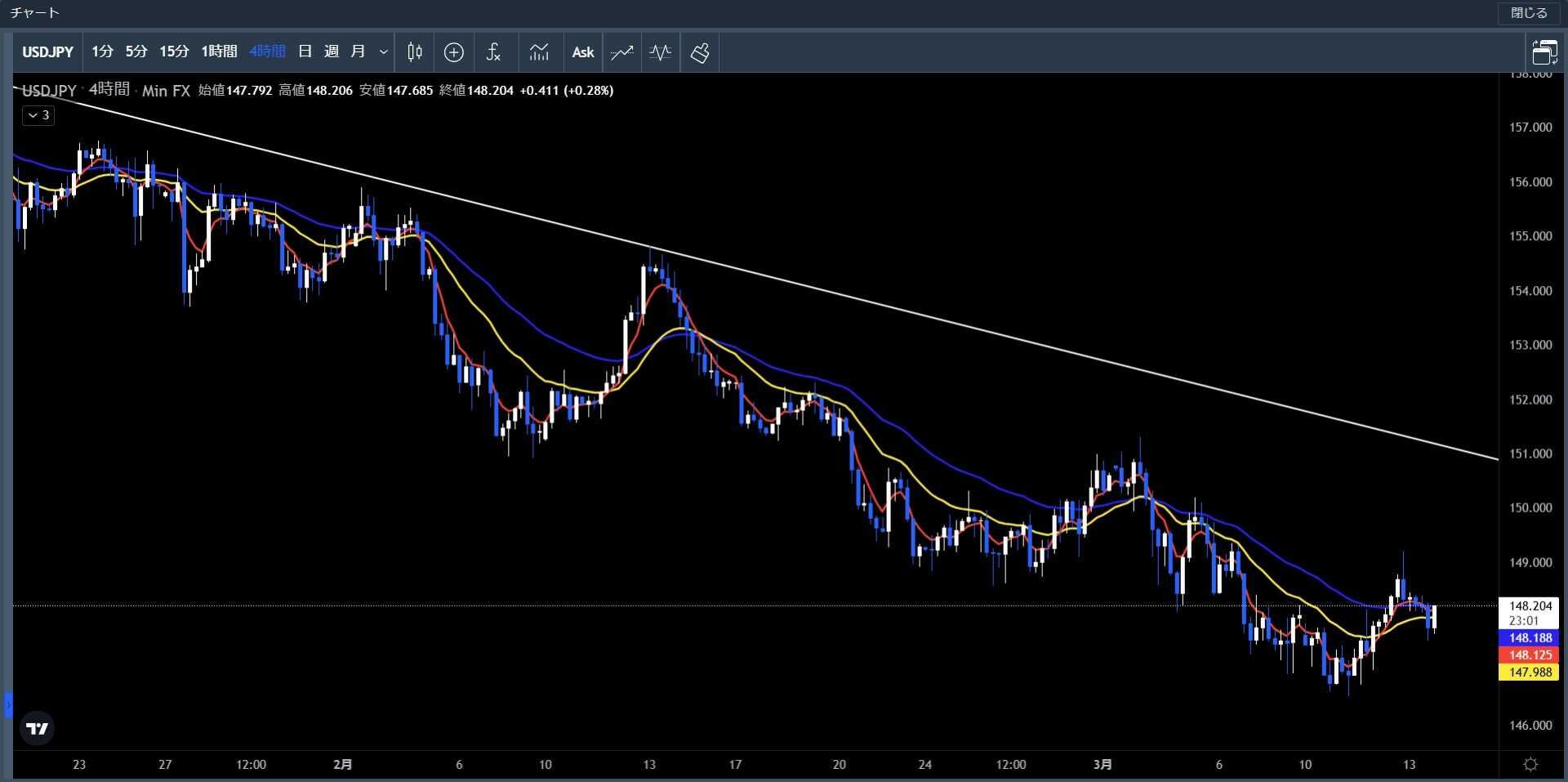Screen dimensions: 1568x782
Task: Click the 2月 date label on time axis
Action: tap(343, 765)
